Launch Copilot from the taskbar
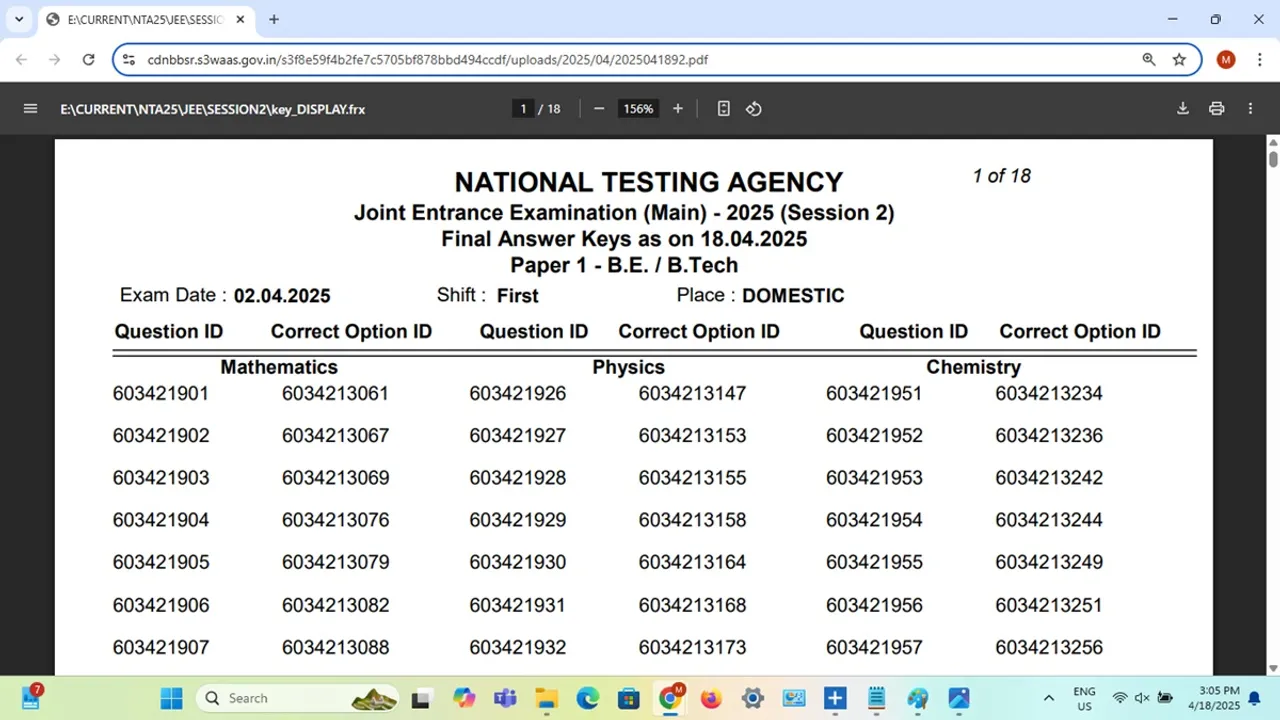 point(464,698)
